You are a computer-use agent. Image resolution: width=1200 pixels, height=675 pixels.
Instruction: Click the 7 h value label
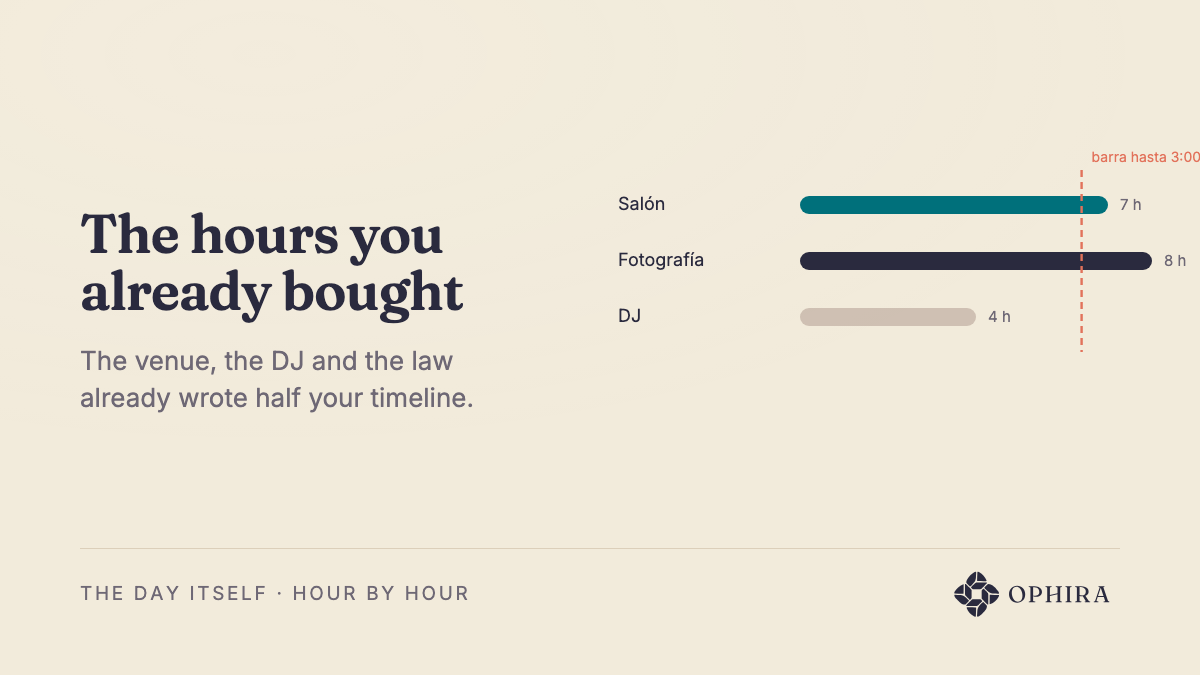click(1130, 205)
